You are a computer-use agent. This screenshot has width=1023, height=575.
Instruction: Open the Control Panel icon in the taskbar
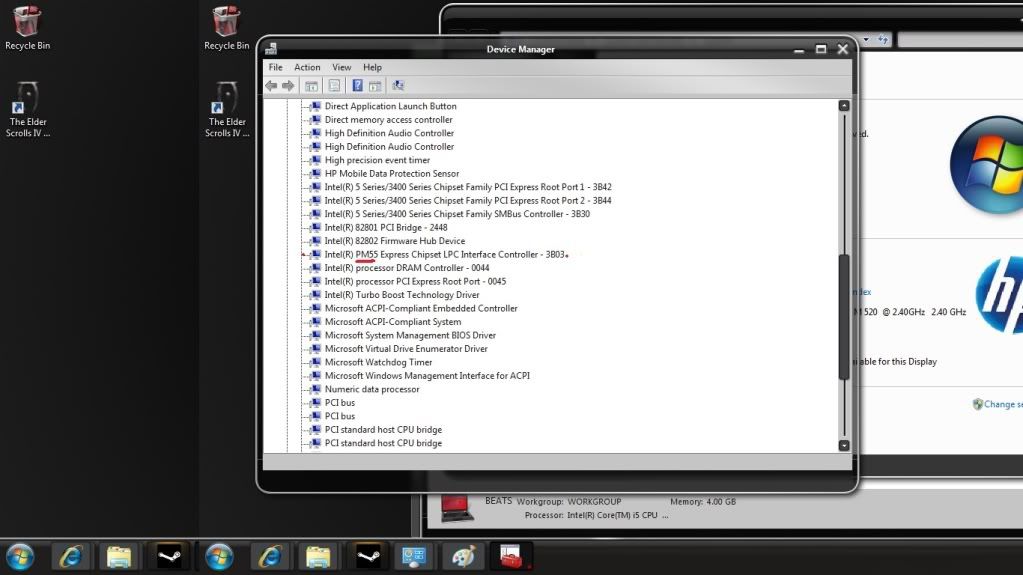coord(414,557)
